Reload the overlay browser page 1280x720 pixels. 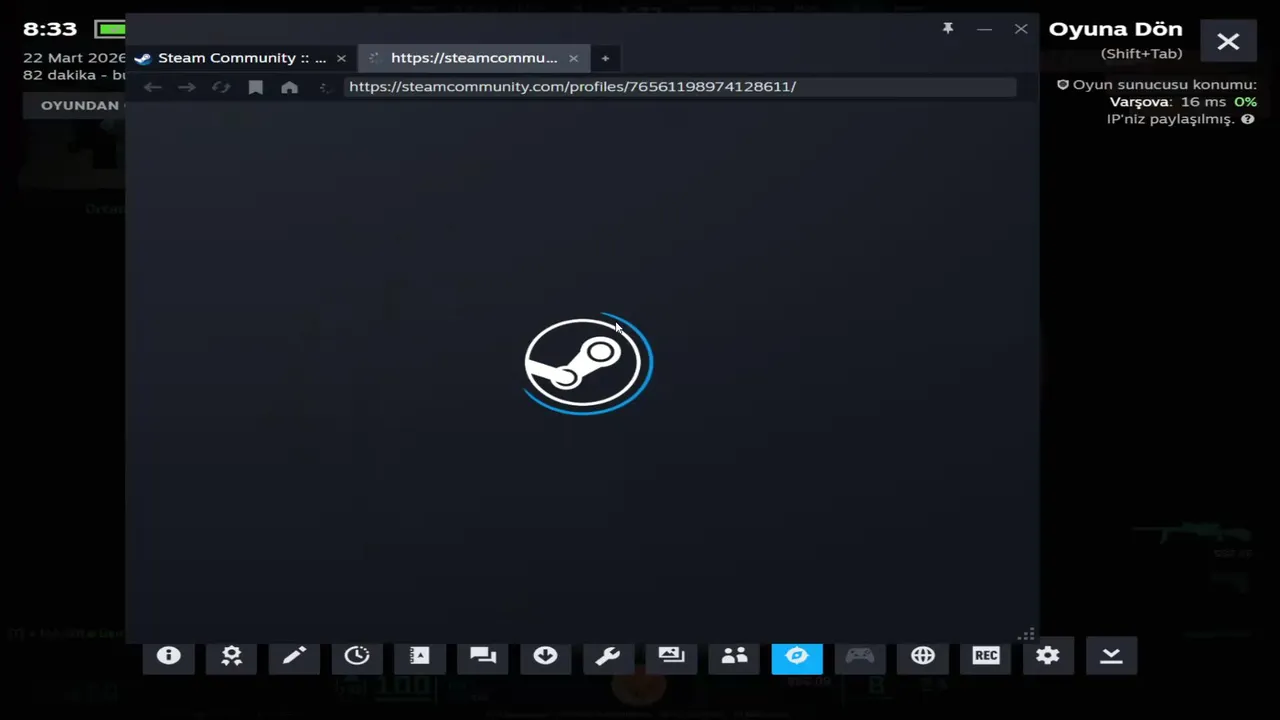221,87
